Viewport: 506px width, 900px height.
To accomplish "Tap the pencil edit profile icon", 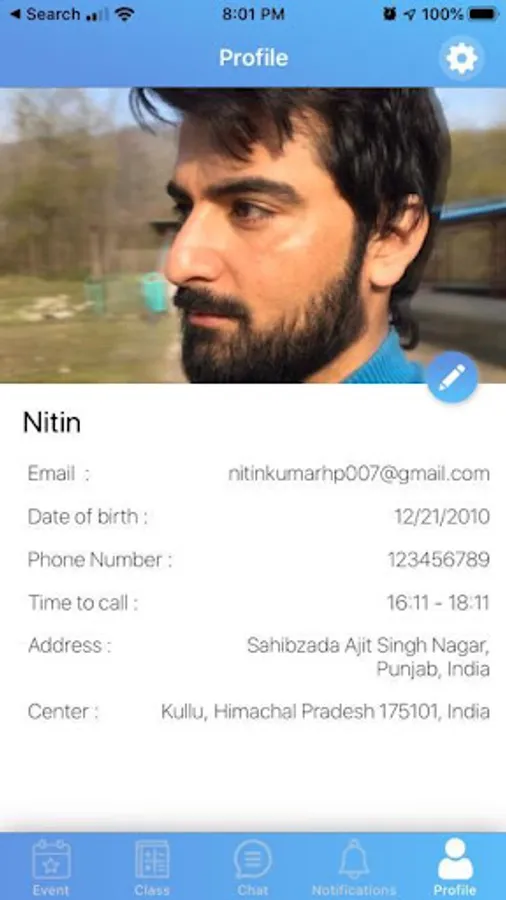I will 452,377.
